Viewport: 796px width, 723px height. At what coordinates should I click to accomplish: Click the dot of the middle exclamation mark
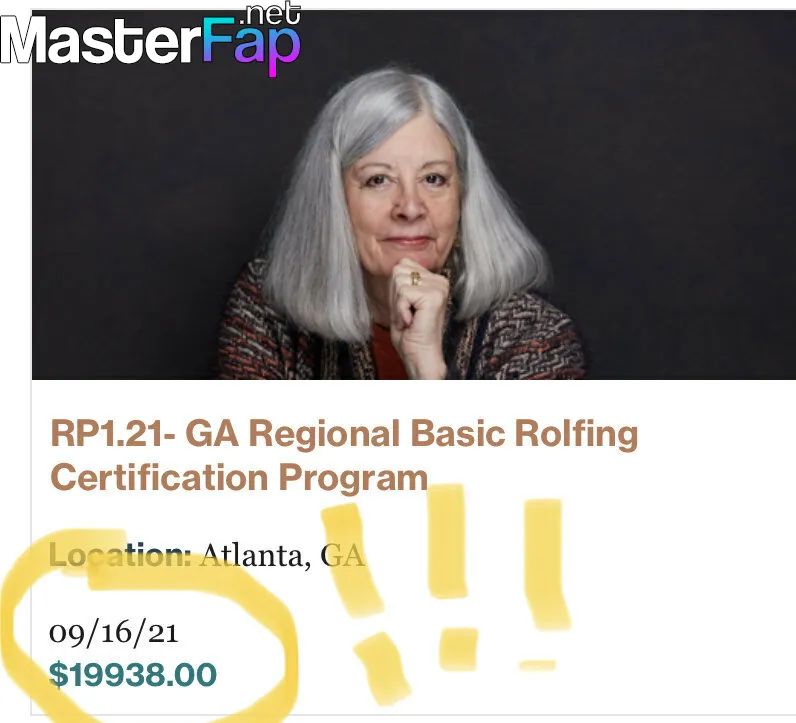pyautogui.click(x=458, y=649)
